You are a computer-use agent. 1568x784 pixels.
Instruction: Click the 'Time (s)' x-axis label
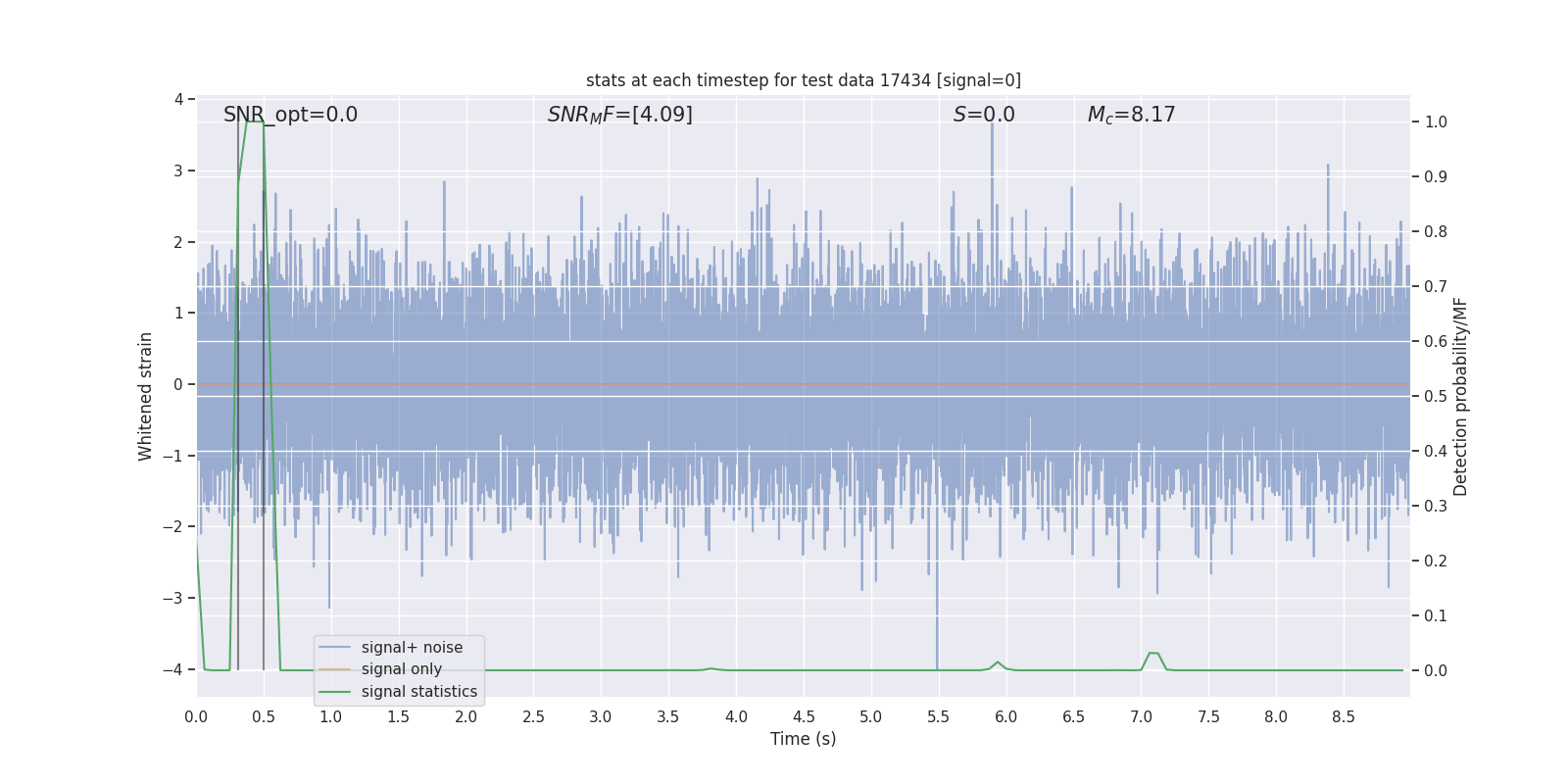click(x=804, y=739)
